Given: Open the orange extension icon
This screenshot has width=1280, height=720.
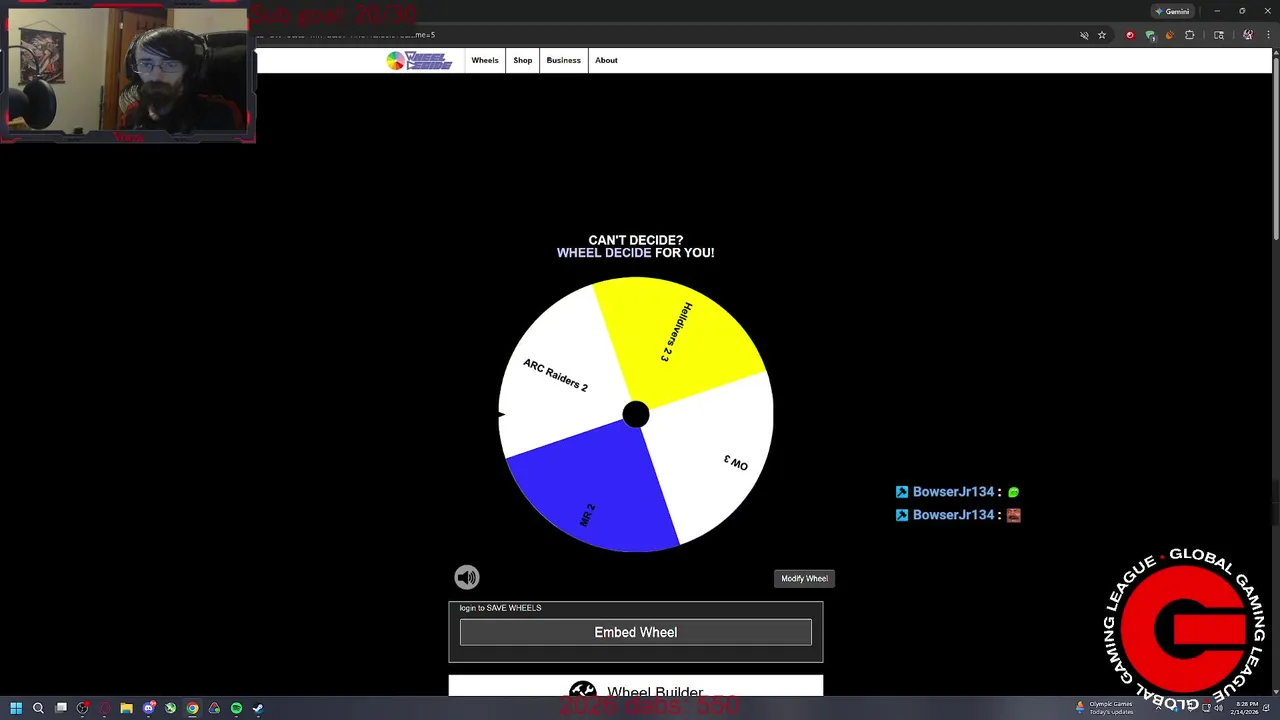Looking at the screenshot, I should point(1169,35).
